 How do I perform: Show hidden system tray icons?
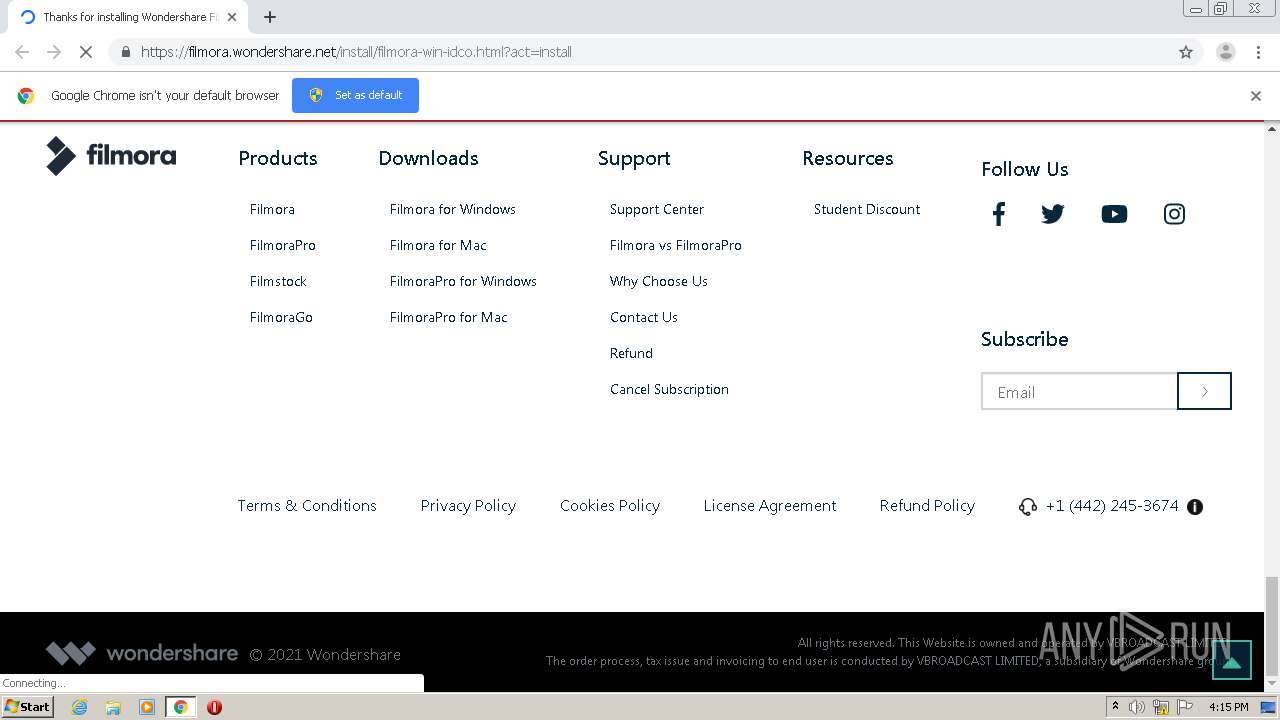click(x=1115, y=707)
